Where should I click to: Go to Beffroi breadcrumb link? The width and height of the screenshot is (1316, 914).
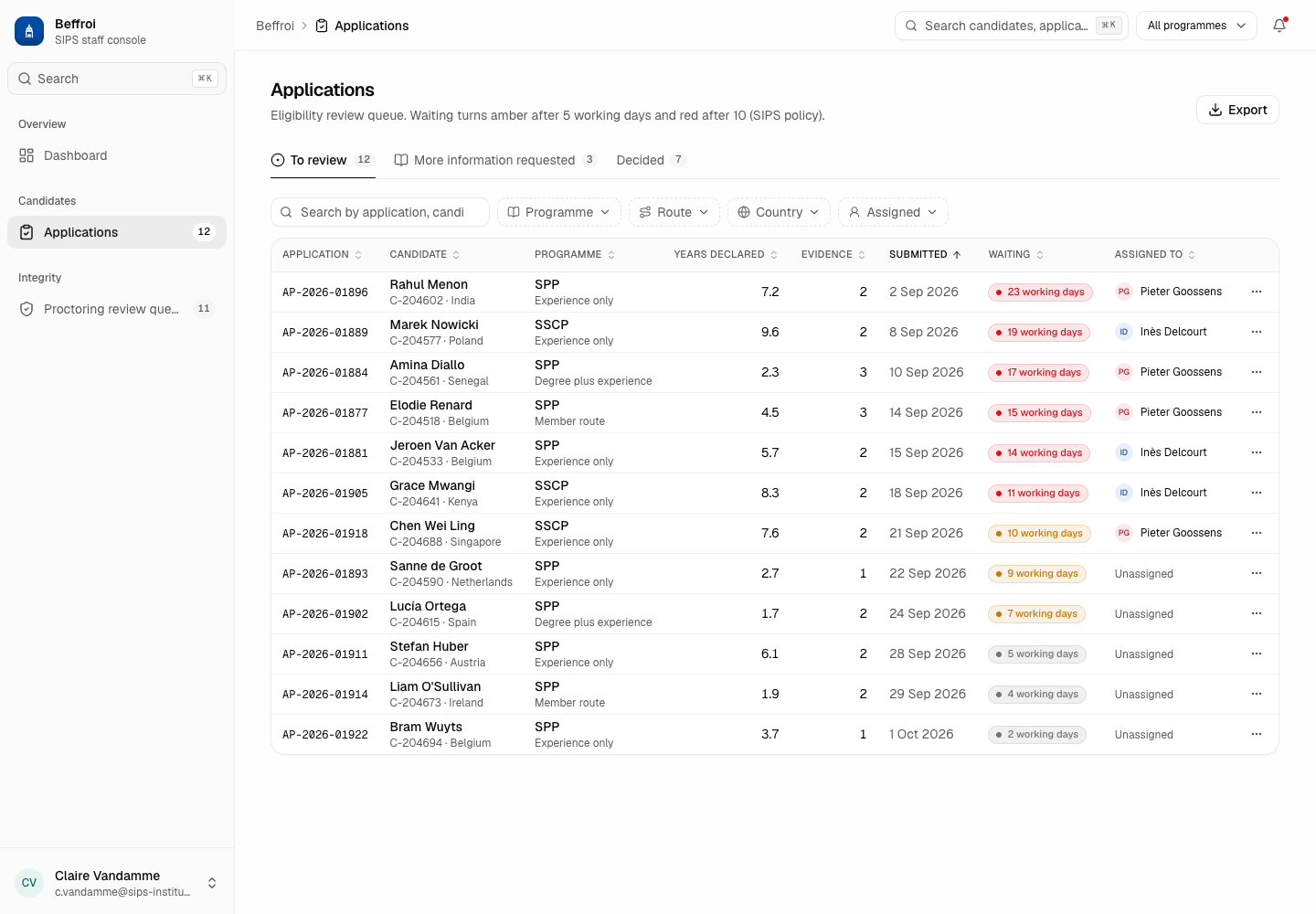click(275, 26)
